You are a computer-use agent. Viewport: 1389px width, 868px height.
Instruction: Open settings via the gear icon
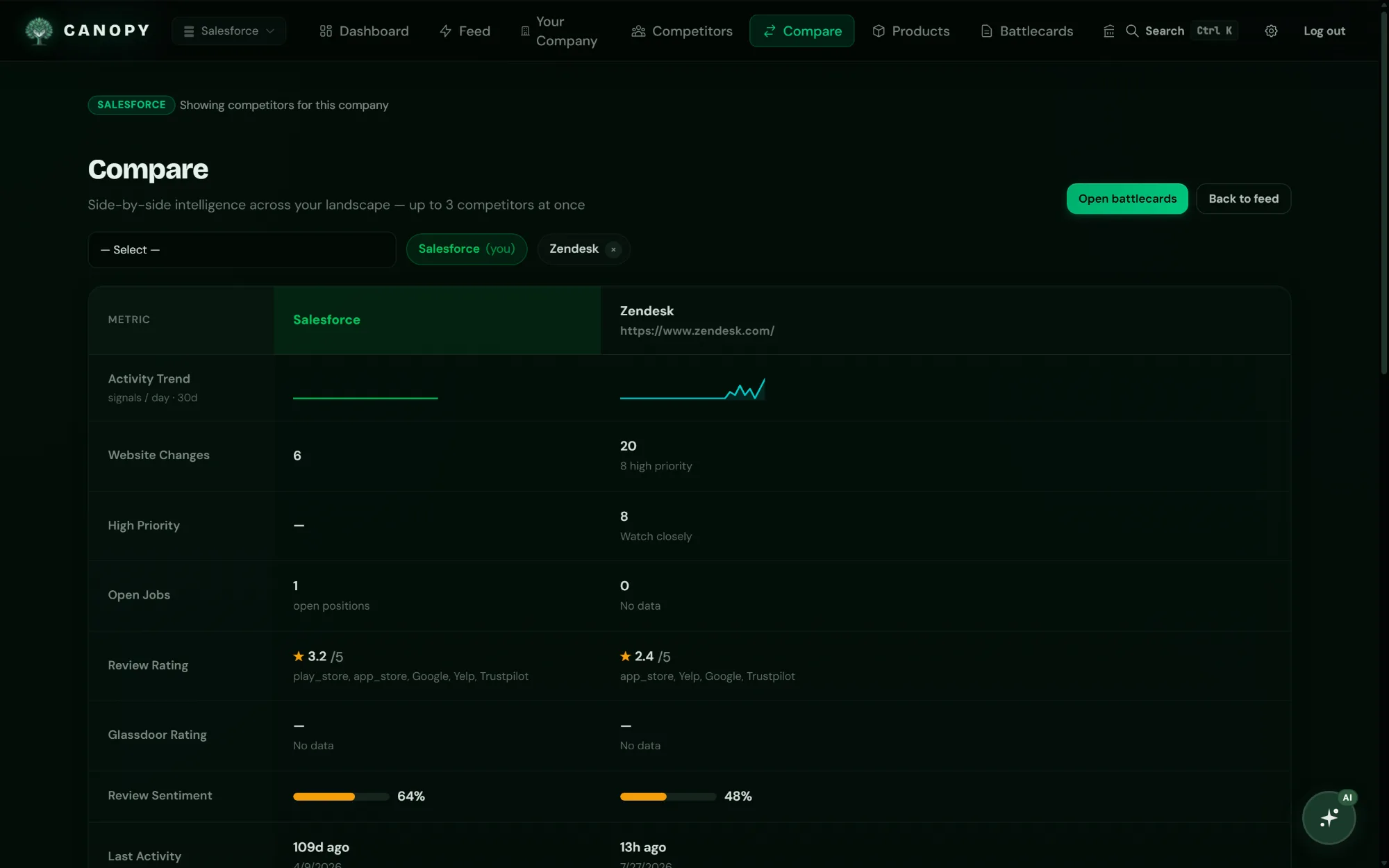click(1271, 31)
